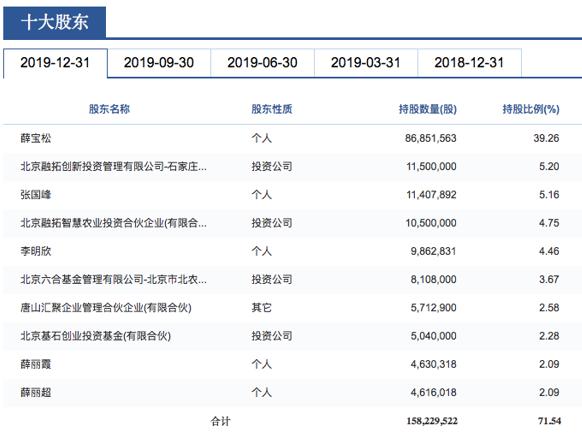Click percentage value 4.46
This screenshot has height=439, width=582.
coord(549,251)
